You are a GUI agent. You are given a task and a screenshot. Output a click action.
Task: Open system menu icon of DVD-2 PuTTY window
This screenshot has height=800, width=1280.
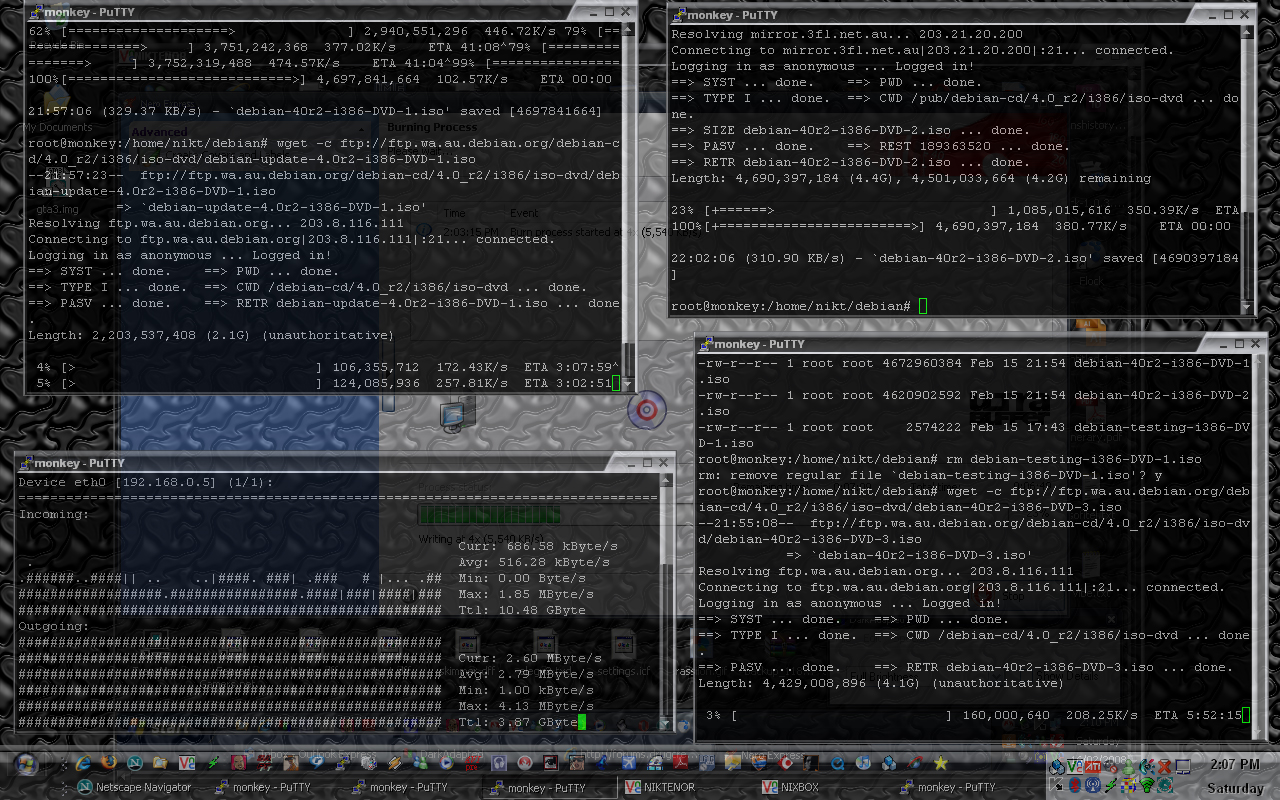tap(679, 15)
